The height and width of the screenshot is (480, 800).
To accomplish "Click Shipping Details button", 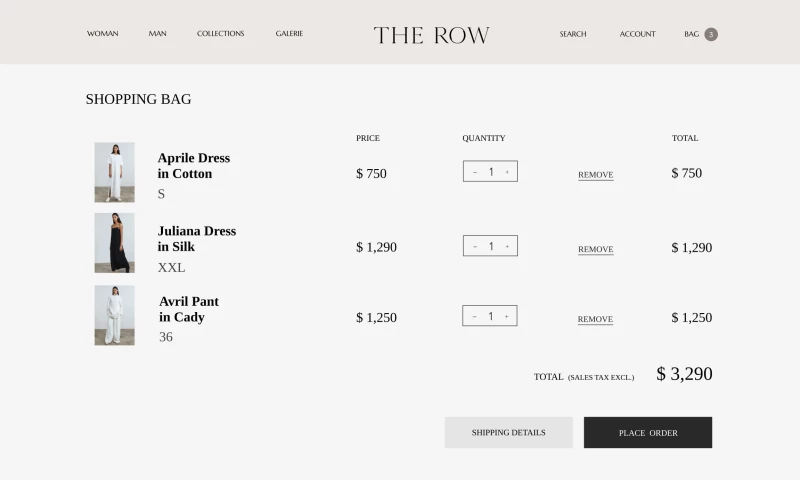I will (508, 433).
